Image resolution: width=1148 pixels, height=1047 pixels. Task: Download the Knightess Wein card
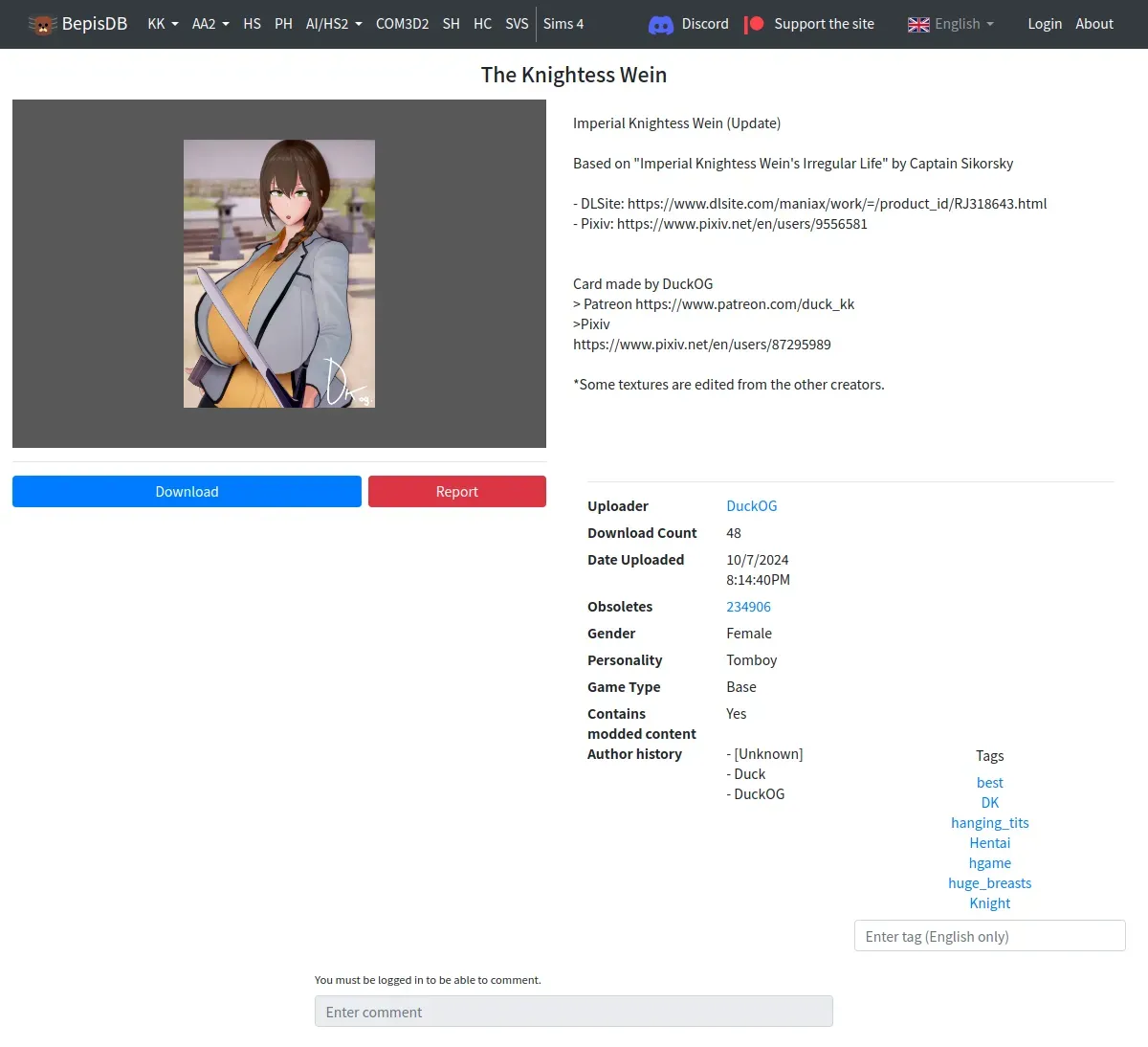[187, 492]
